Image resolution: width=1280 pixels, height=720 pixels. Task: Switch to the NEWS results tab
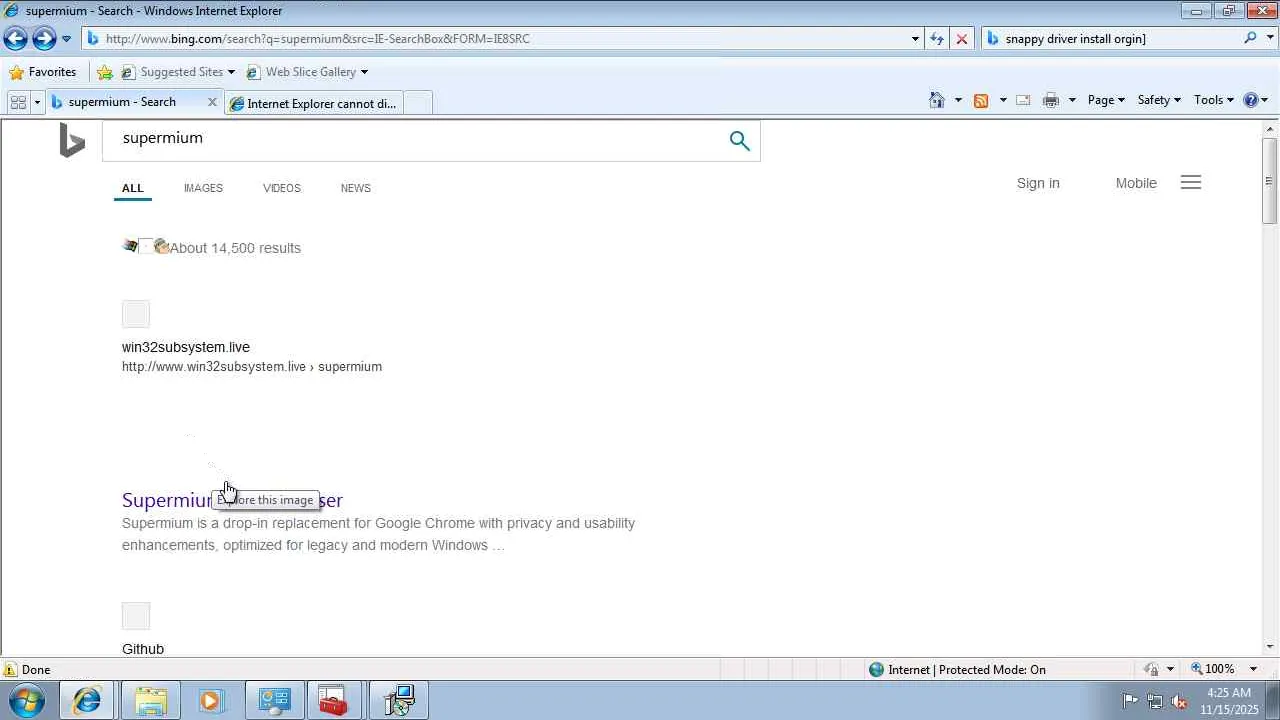tap(355, 188)
